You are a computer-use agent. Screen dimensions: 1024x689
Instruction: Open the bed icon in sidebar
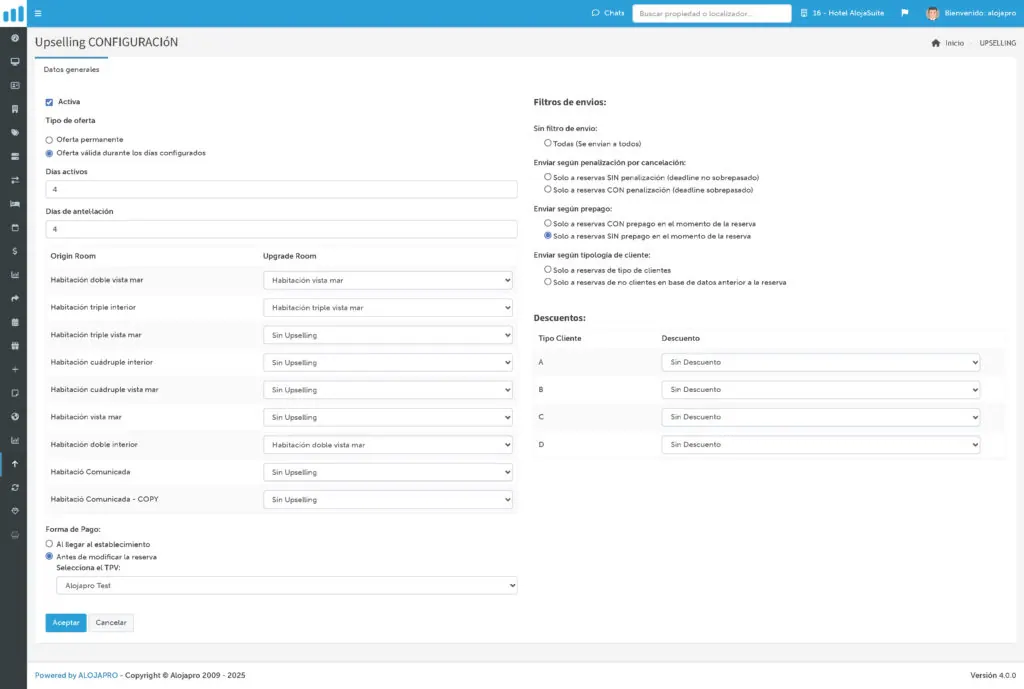[14, 204]
